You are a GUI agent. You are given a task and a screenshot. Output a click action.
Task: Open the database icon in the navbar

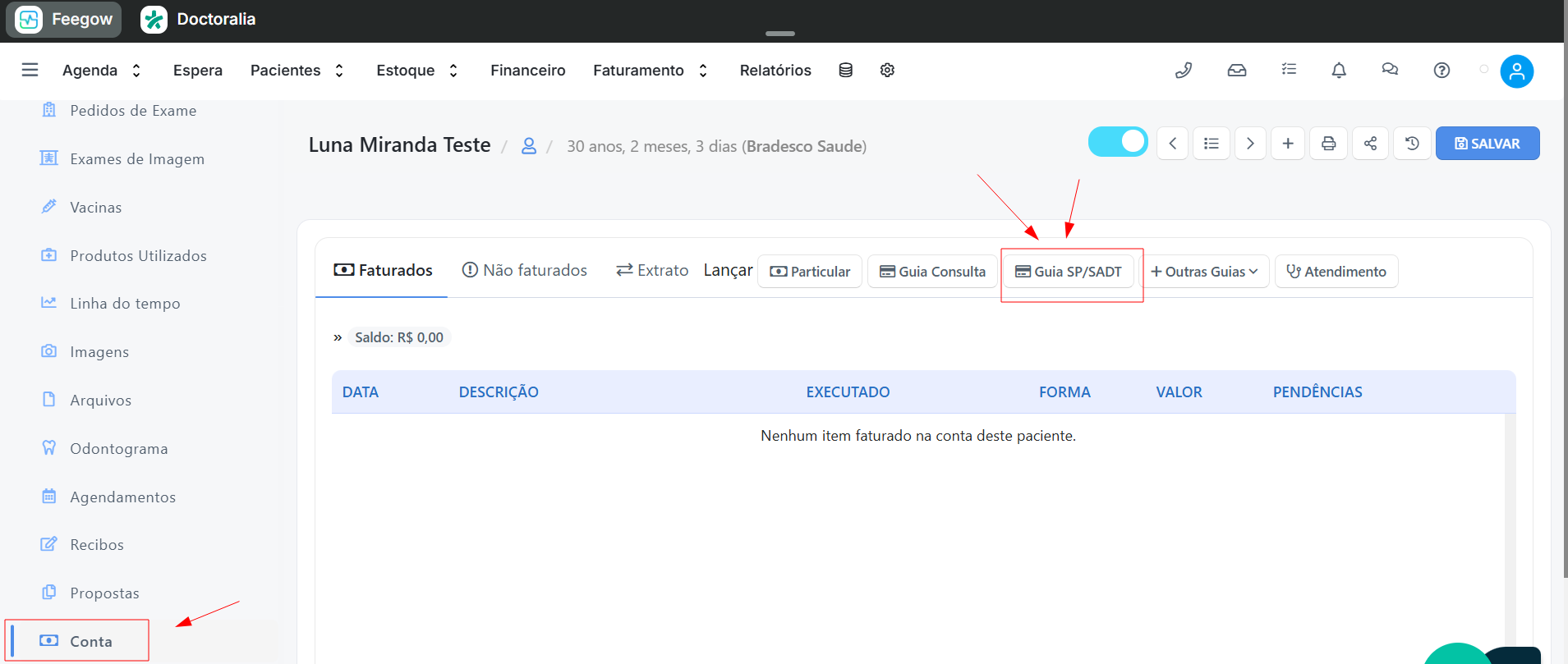(x=845, y=70)
